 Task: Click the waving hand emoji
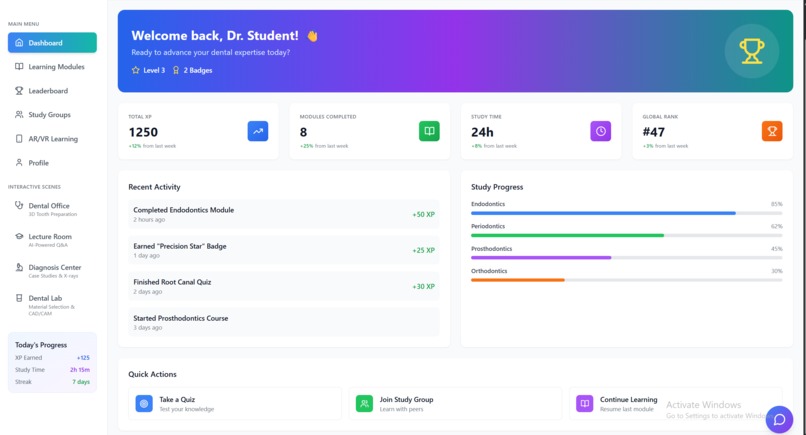(313, 36)
